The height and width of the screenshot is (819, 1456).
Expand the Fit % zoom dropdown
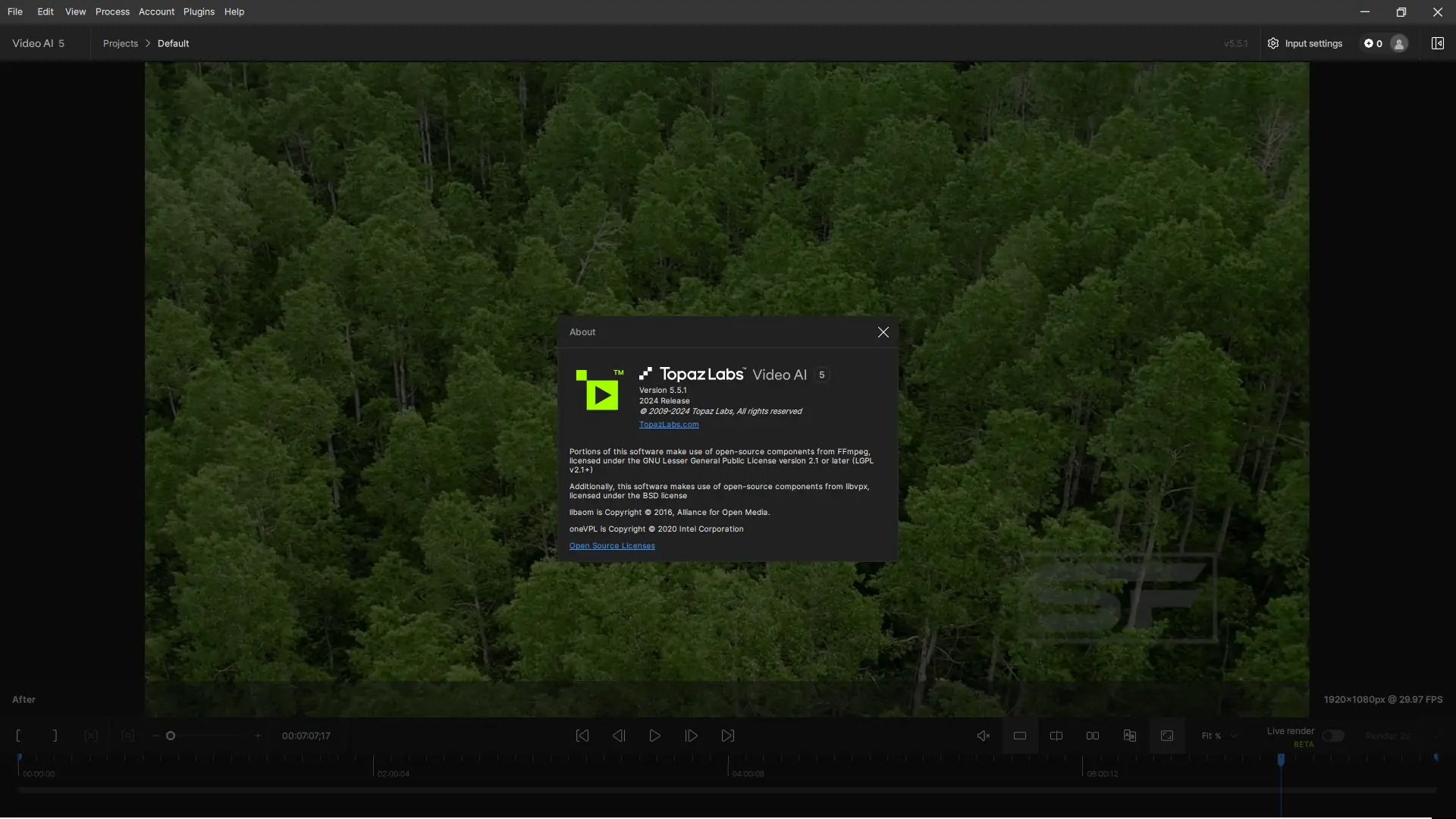[x=1219, y=736]
